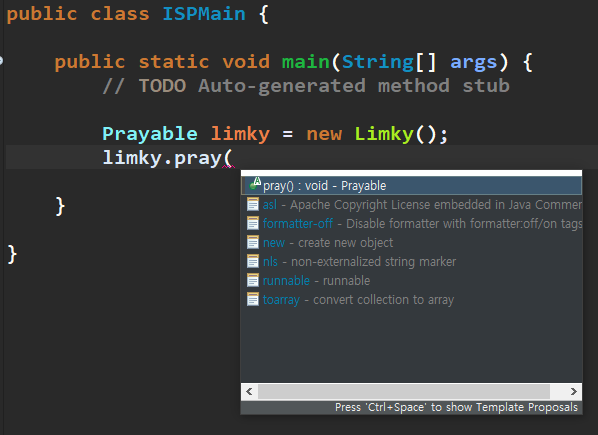This screenshot has height=435, width=598.
Task: Click the horizontal scrollbar thumb in proposals popup
Action: pos(404,392)
